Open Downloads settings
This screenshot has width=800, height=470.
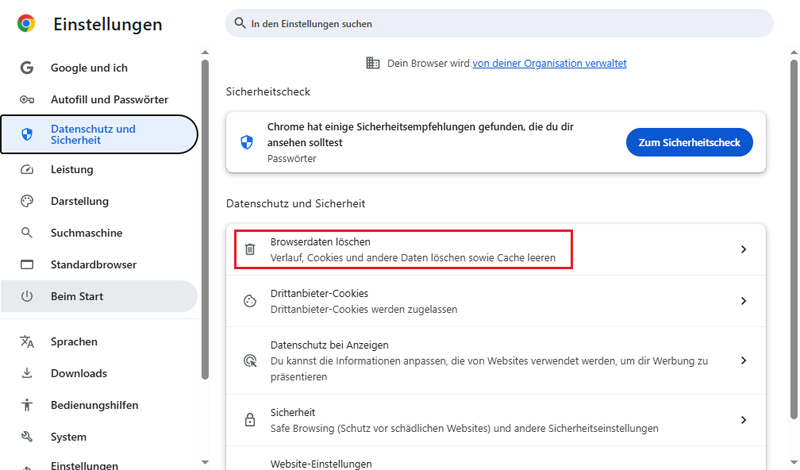[x=99, y=373]
